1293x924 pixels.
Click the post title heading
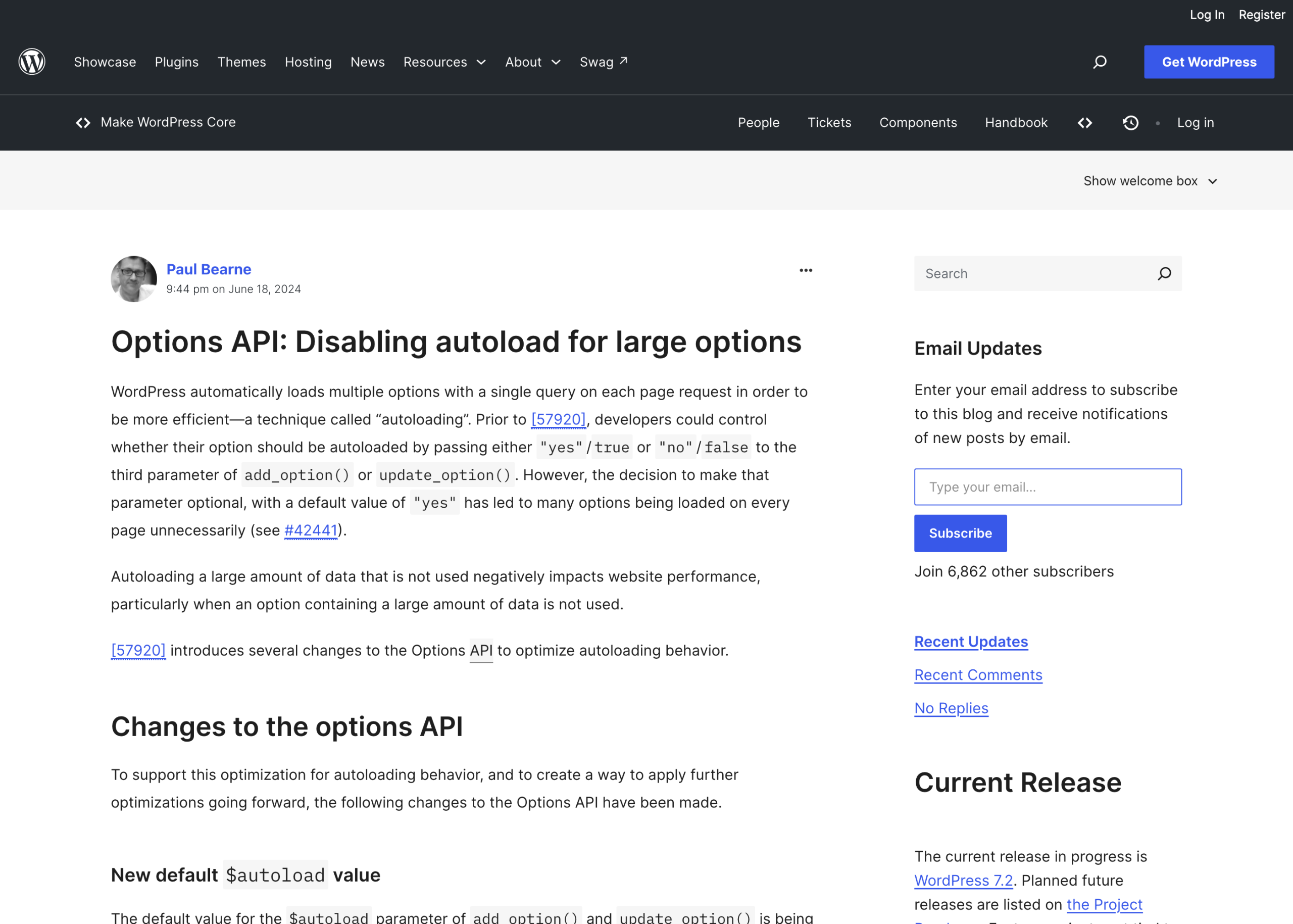click(456, 342)
